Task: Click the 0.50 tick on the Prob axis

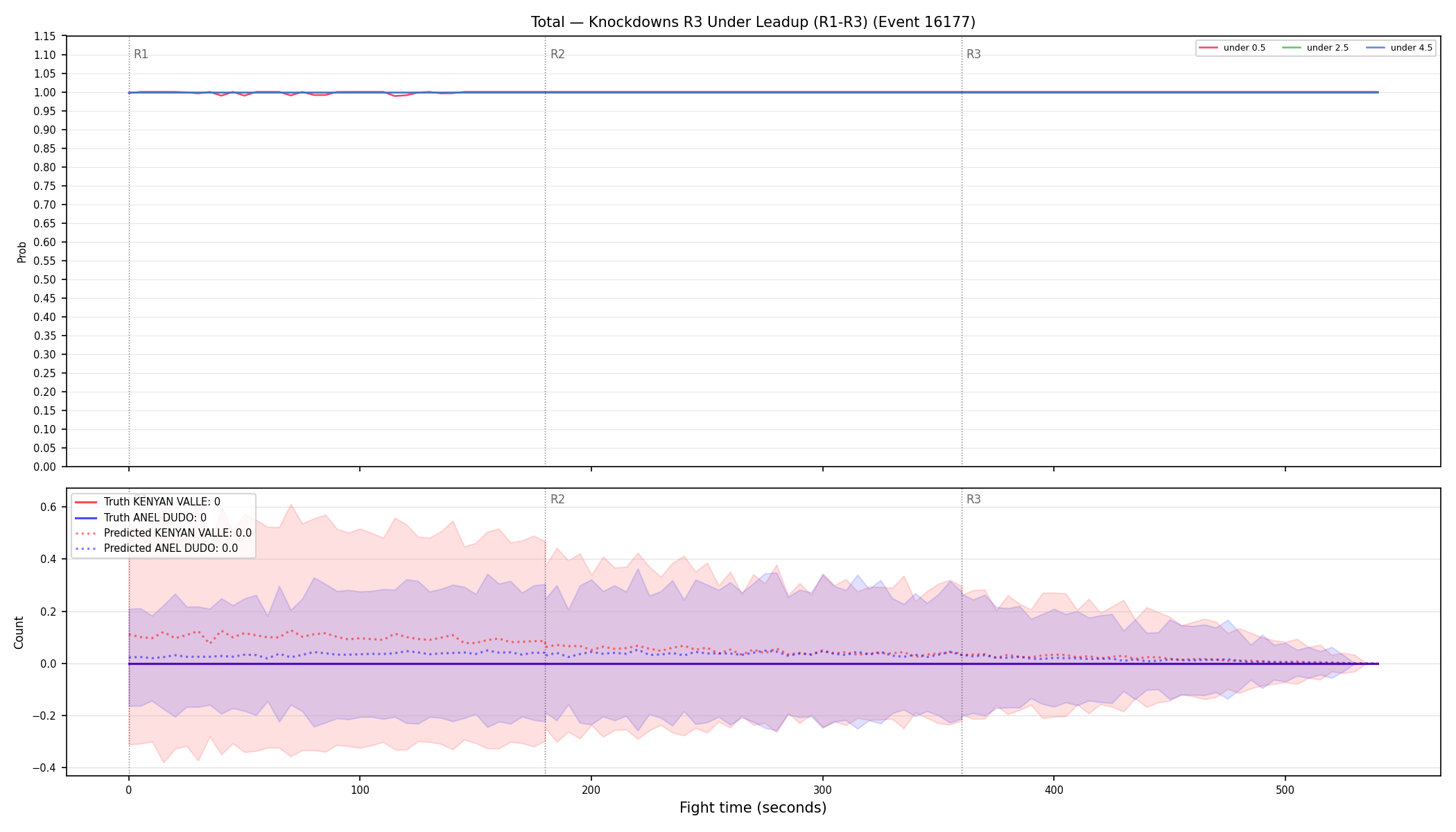Action: click(x=45, y=279)
